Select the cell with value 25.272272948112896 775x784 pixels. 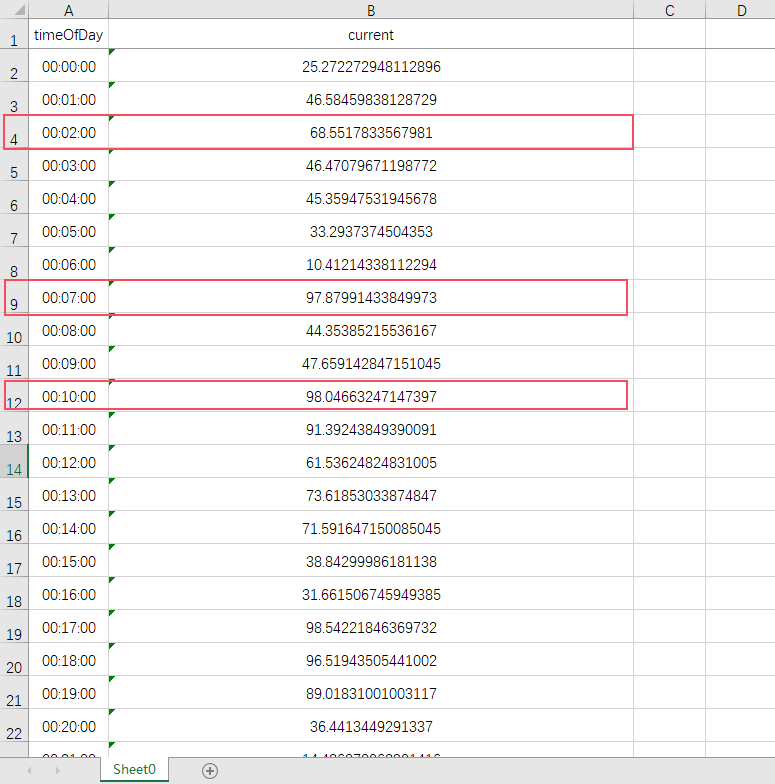click(x=371, y=67)
